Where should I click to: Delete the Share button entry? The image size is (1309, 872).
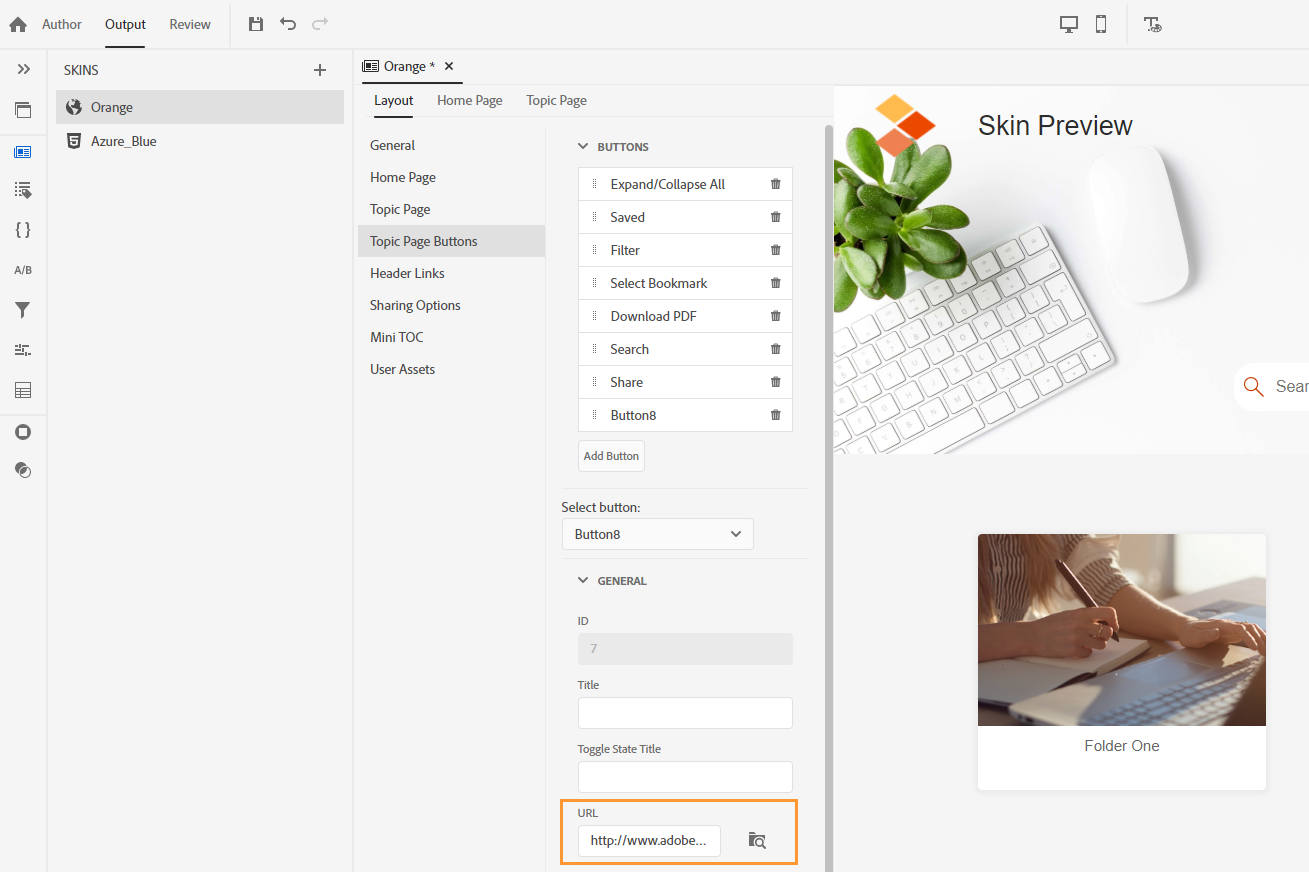tap(775, 382)
